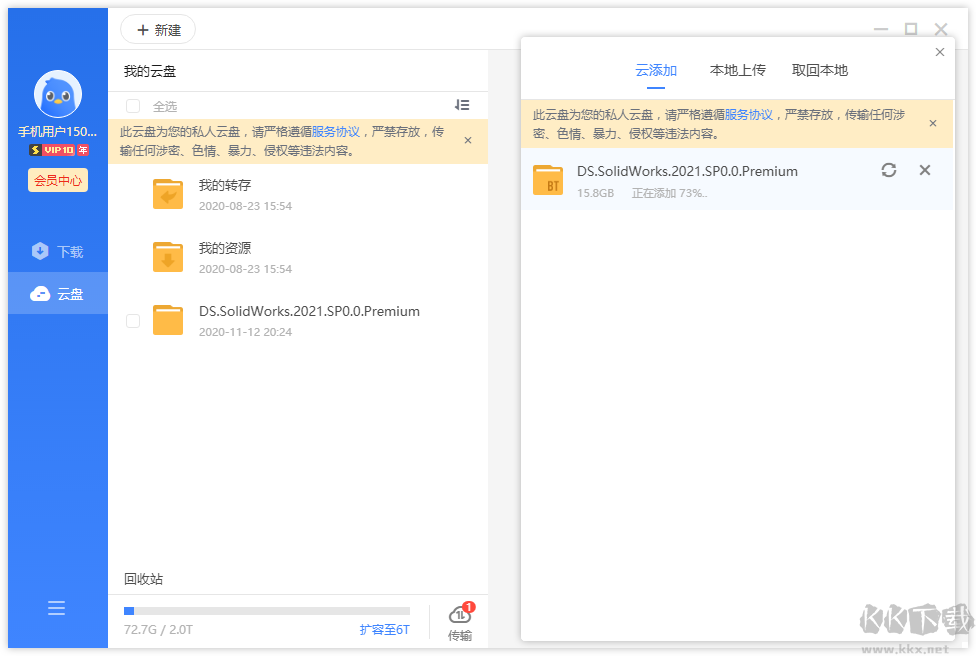The height and width of the screenshot is (656, 976).
Task: Click the VIP10 年 membership badge
Action: click(56, 150)
